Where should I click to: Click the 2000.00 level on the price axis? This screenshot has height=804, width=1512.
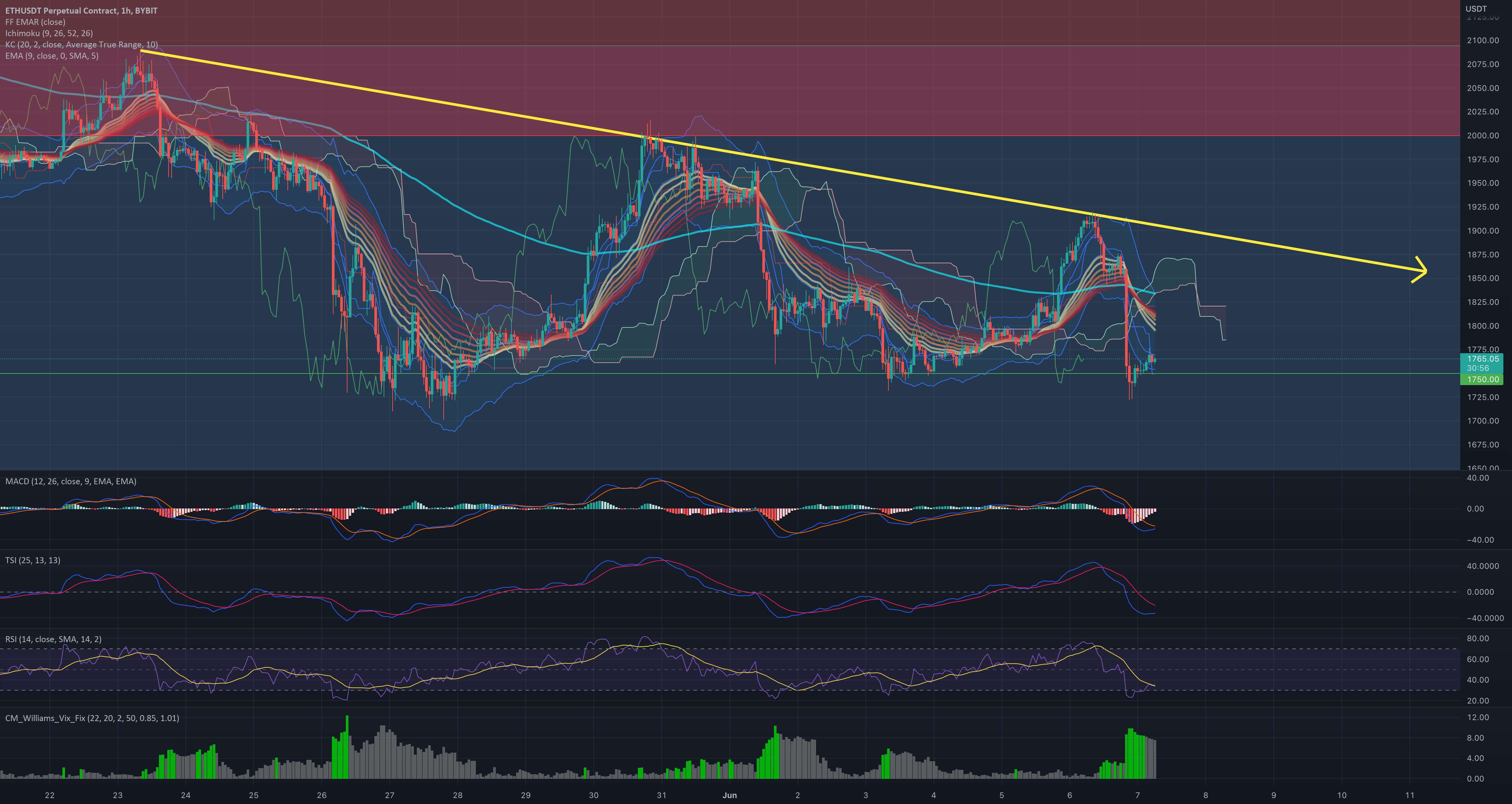click(x=1483, y=135)
